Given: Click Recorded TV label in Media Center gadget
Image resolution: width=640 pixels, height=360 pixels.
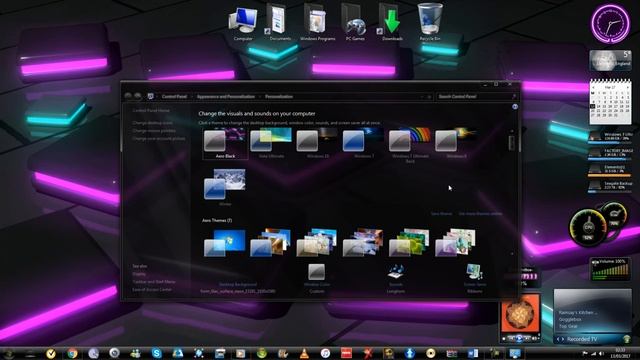Looking at the screenshot, I should point(582,339).
